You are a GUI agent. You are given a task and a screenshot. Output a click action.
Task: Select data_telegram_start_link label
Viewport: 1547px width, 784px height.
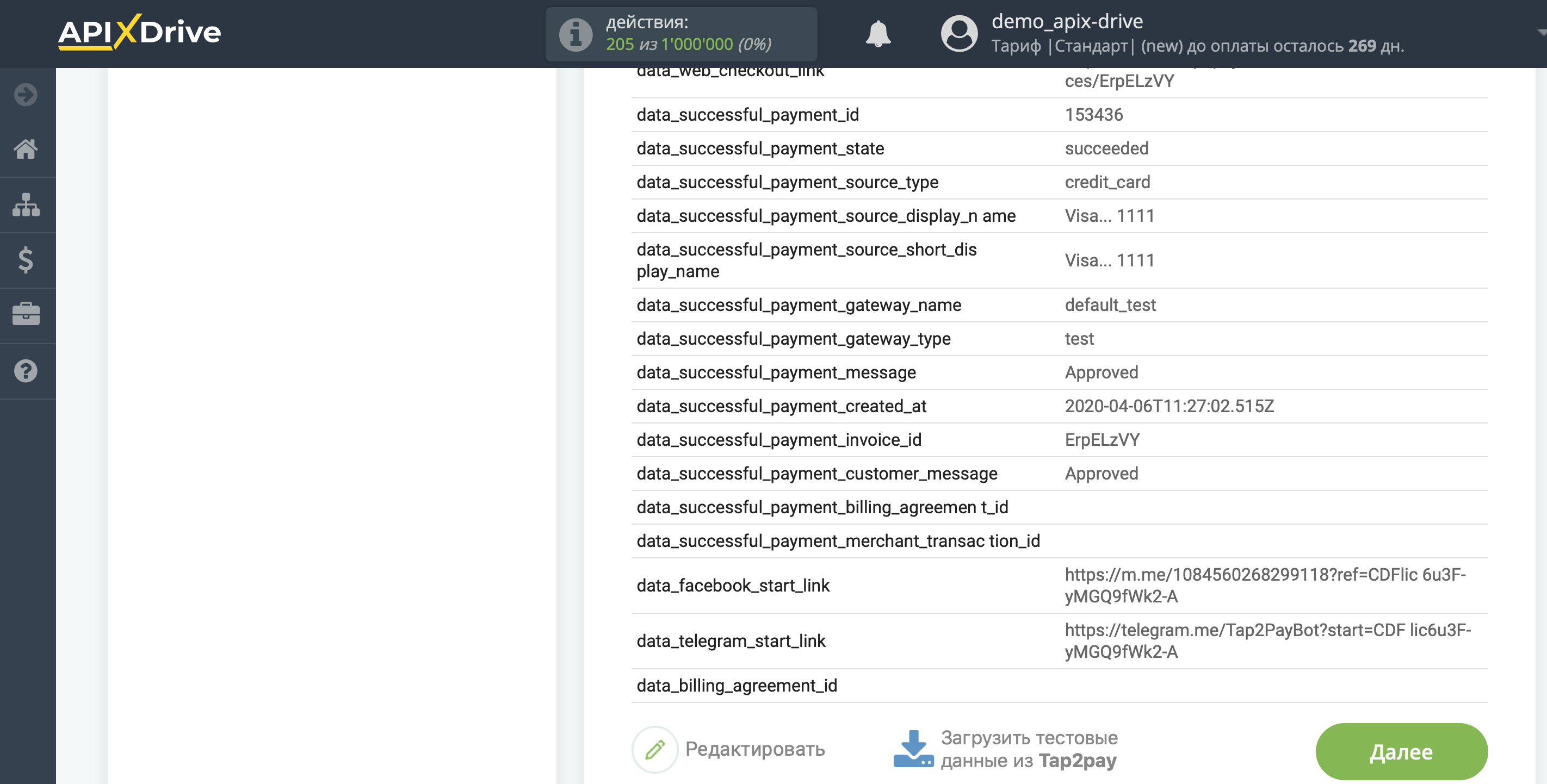(x=731, y=640)
